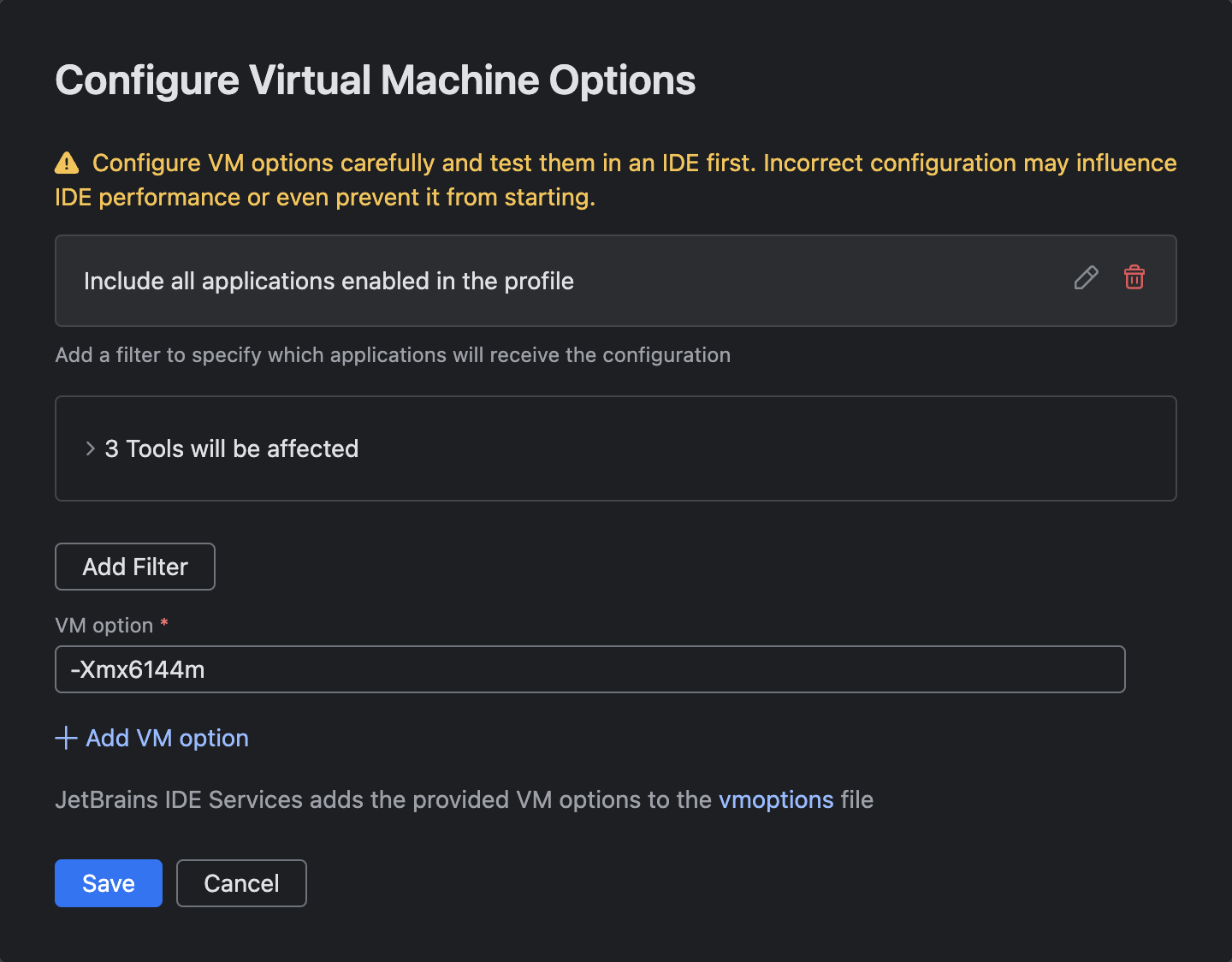Click the "Add VM option" link text
The height and width of the screenshot is (962, 1232).
168,738
